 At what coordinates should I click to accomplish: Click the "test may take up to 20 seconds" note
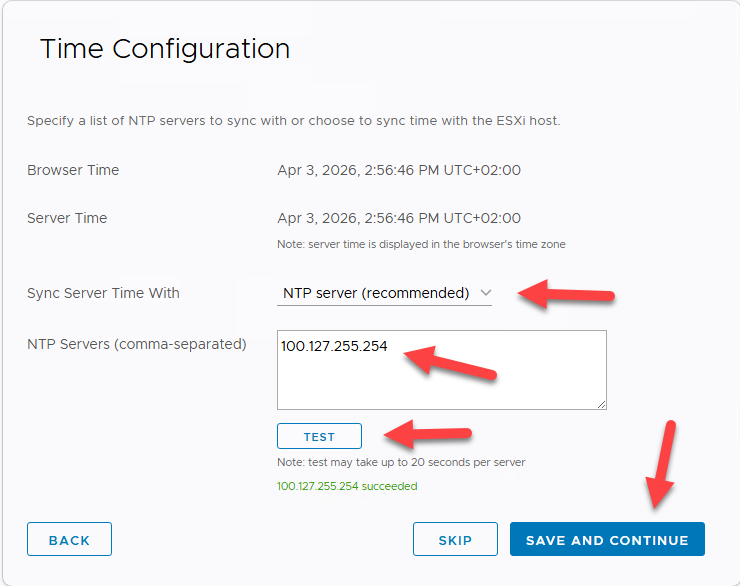(x=401, y=462)
